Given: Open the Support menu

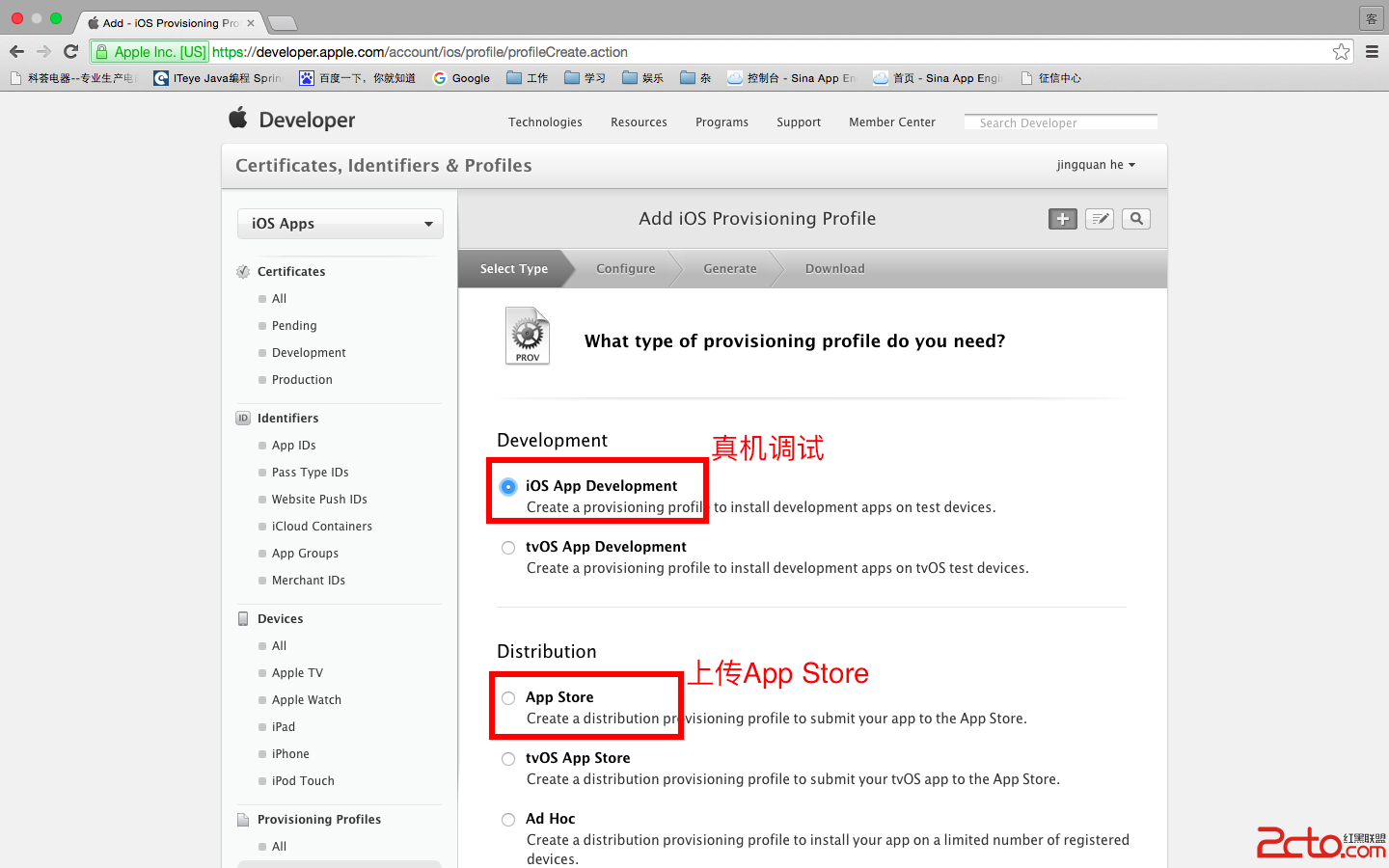Looking at the screenshot, I should click(x=799, y=122).
